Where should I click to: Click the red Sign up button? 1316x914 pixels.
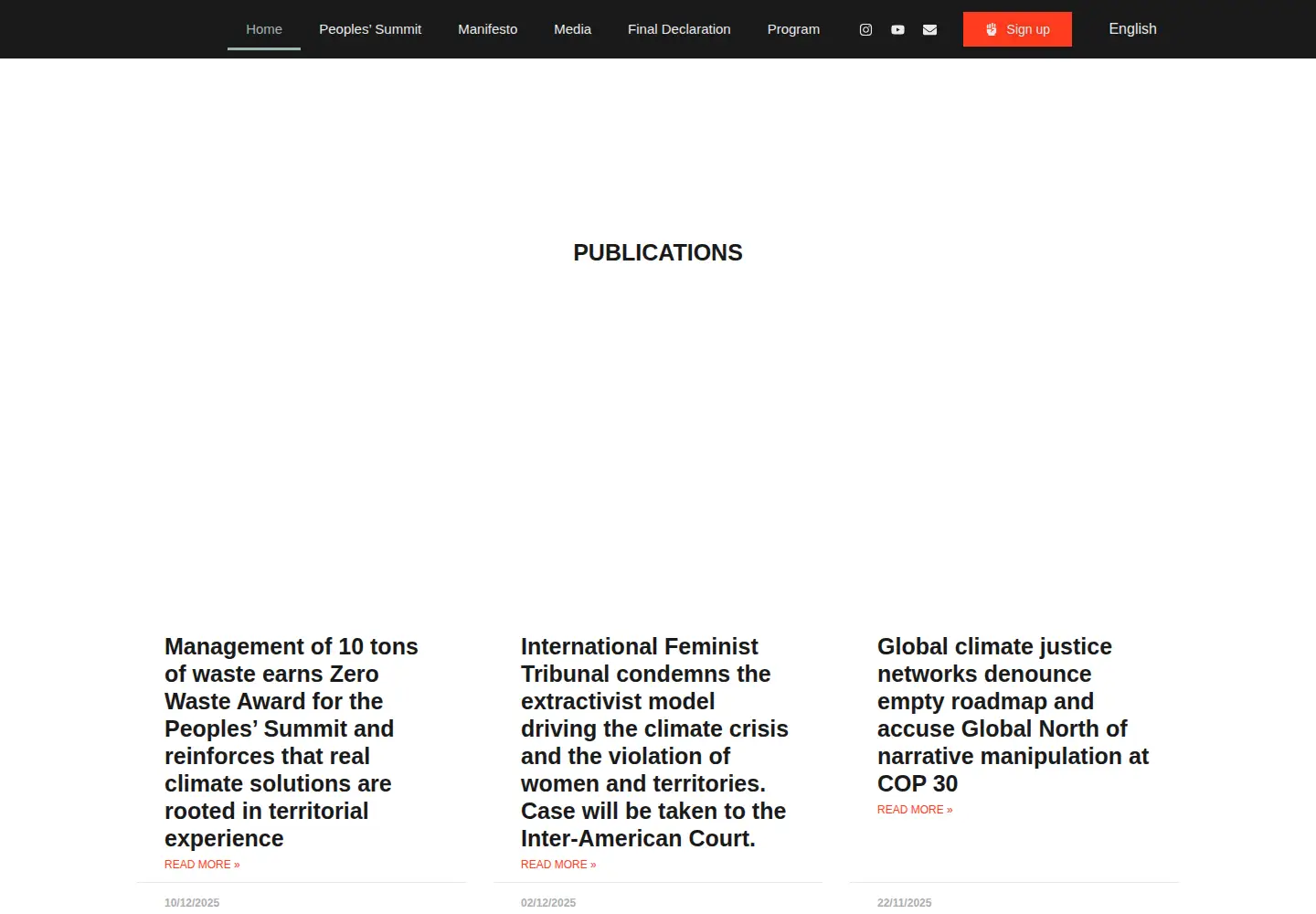point(1017,29)
